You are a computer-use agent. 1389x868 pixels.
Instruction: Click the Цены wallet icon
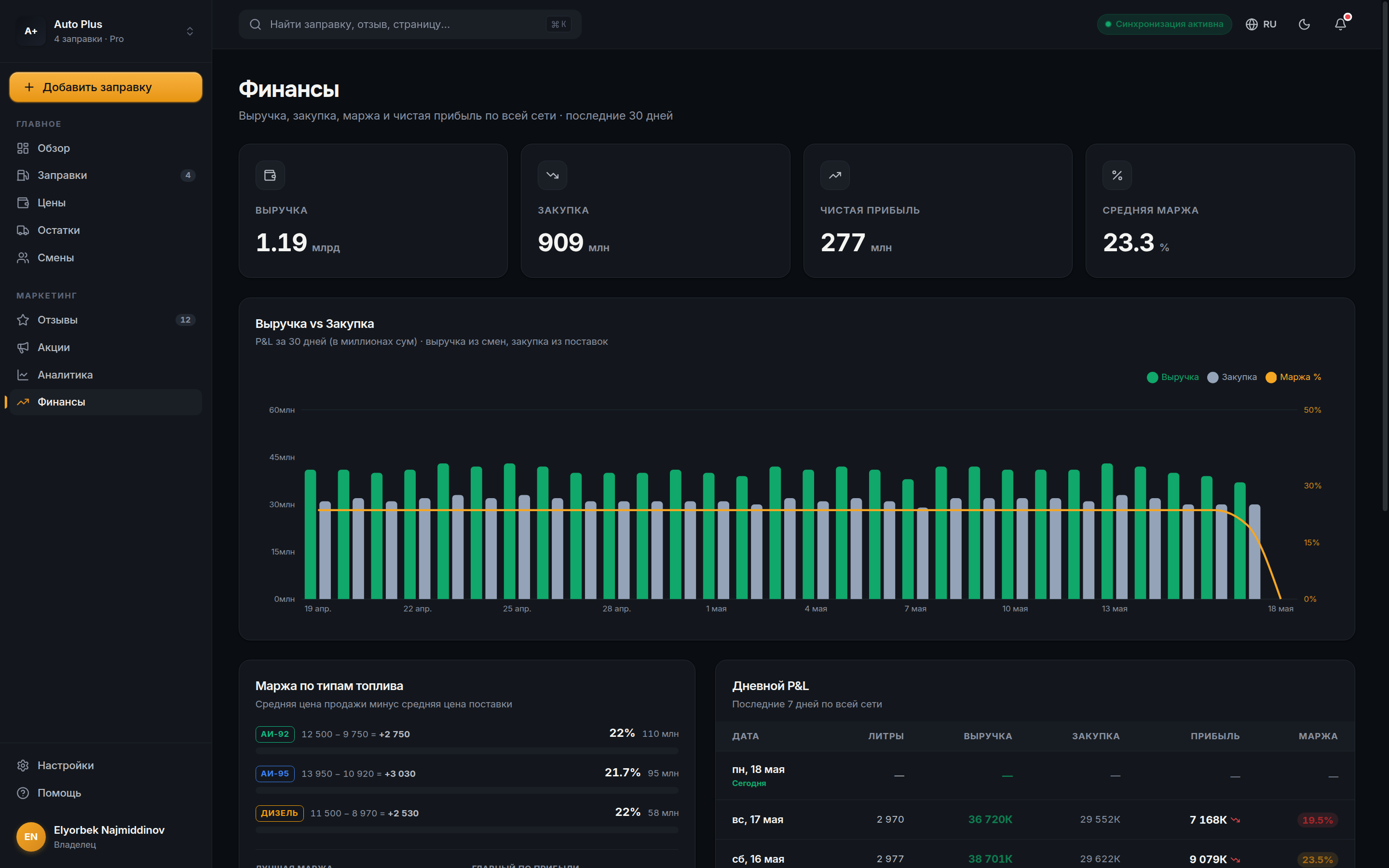(23, 203)
